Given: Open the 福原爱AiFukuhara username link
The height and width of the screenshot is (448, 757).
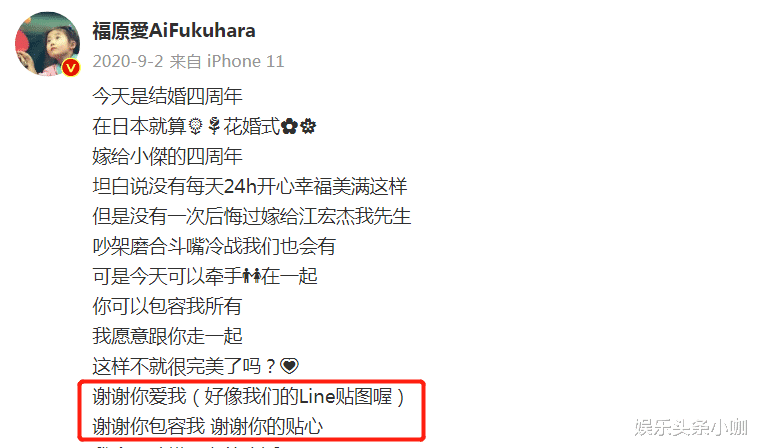Looking at the screenshot, I should [174, 31].
